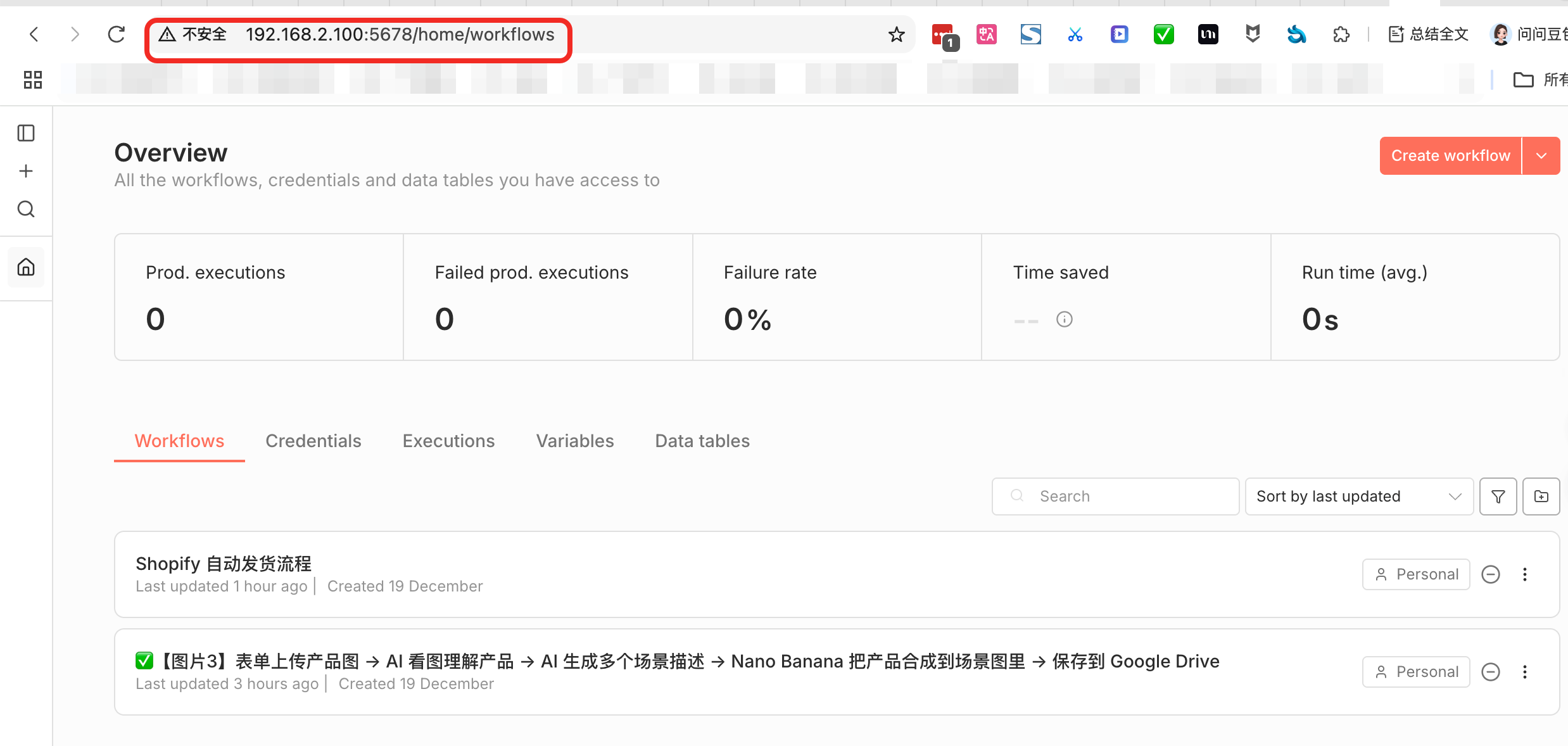Bookmark page with star icon
Screen dimensions: 1568x746
[896, 34]
